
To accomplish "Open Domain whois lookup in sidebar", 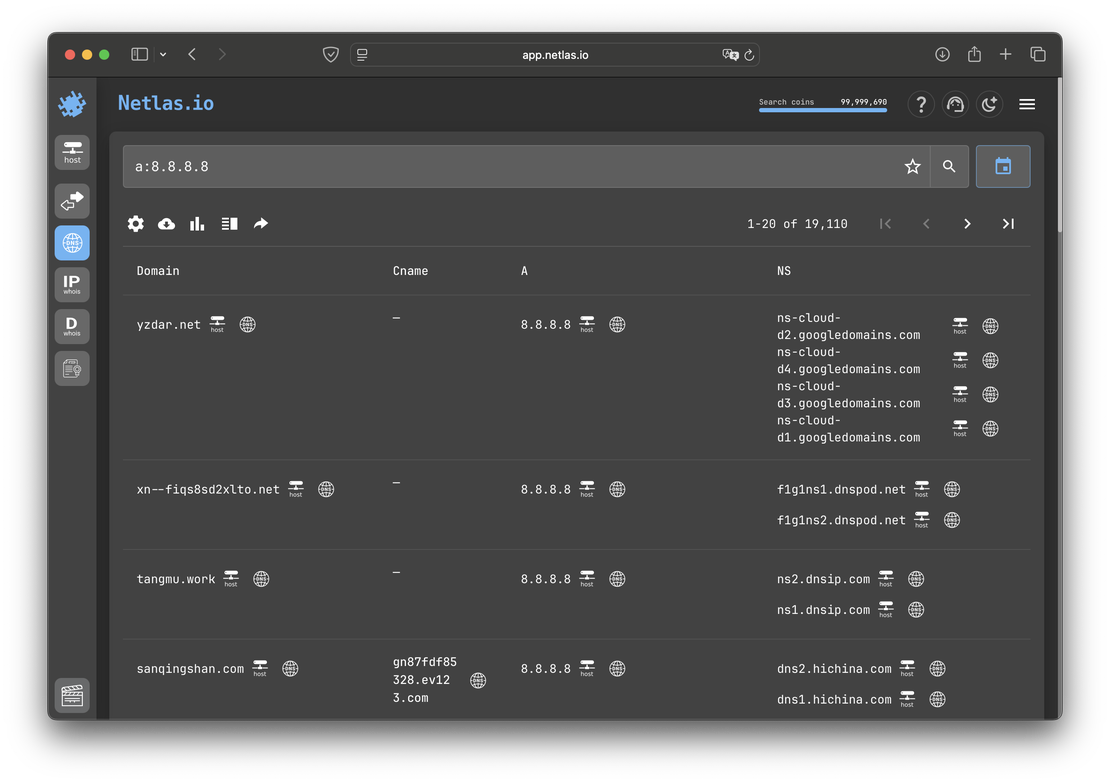I will tap(72, 327).
